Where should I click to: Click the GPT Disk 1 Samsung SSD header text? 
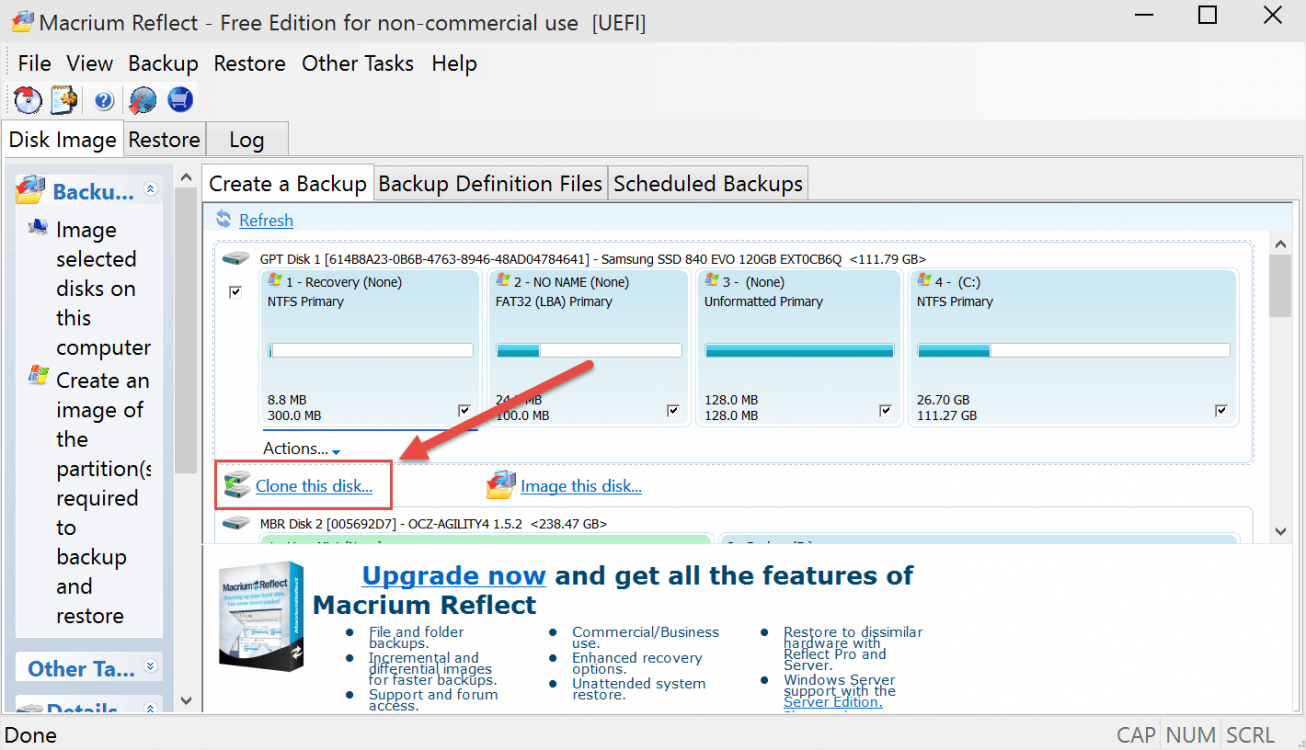pos(593,259)
